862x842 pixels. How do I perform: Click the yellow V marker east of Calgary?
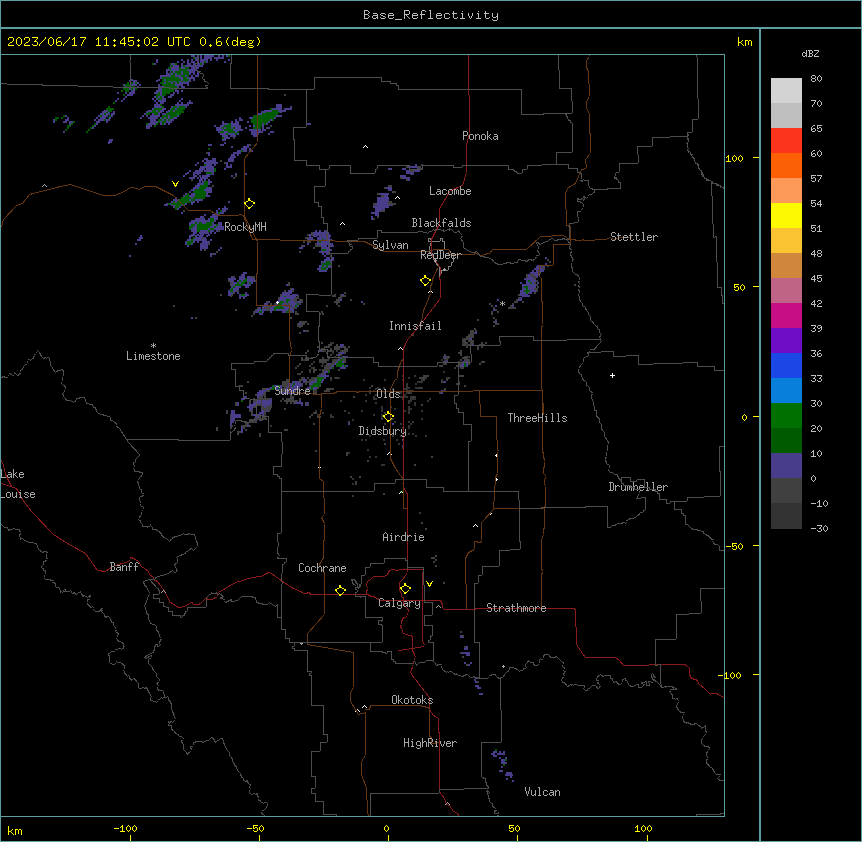(x=429, y=584)
